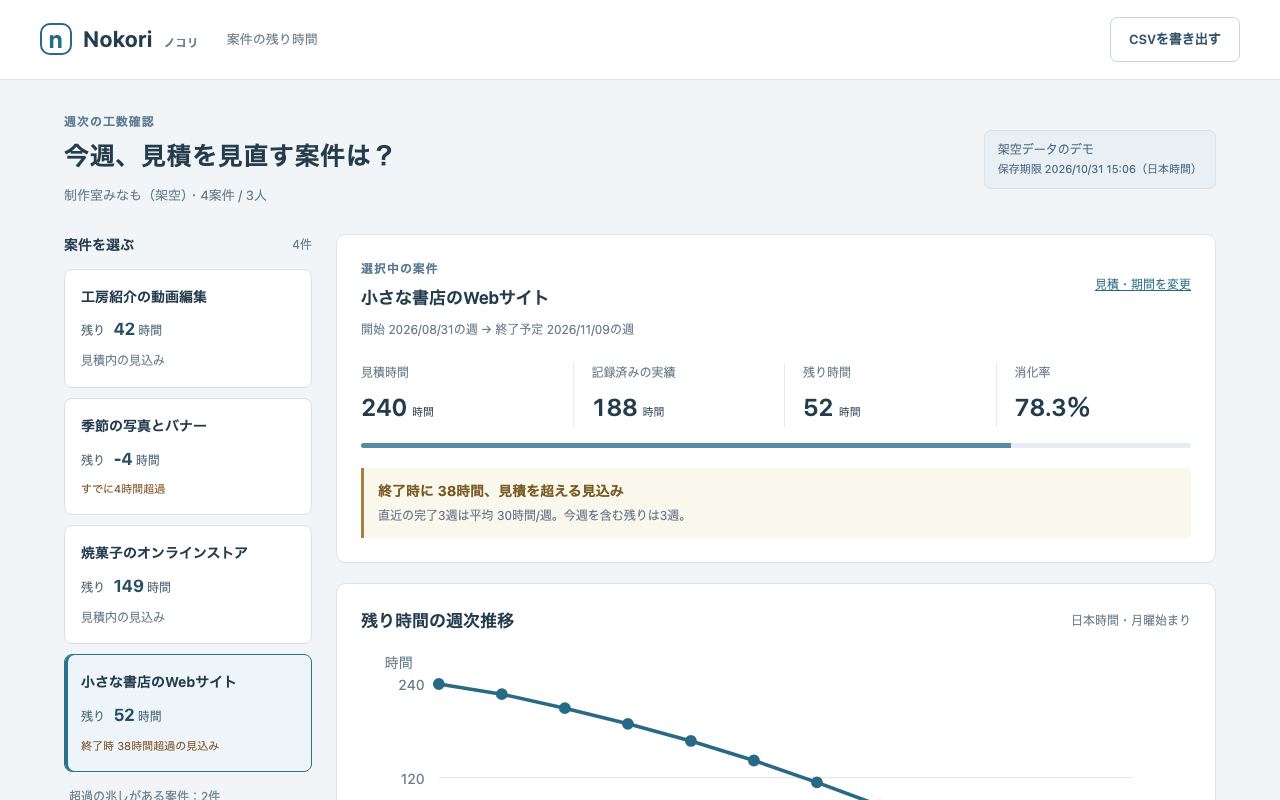This screenshot has height=800, width=1280.
Task: Click the 120 axis label on chart
Action: [412, 779]
